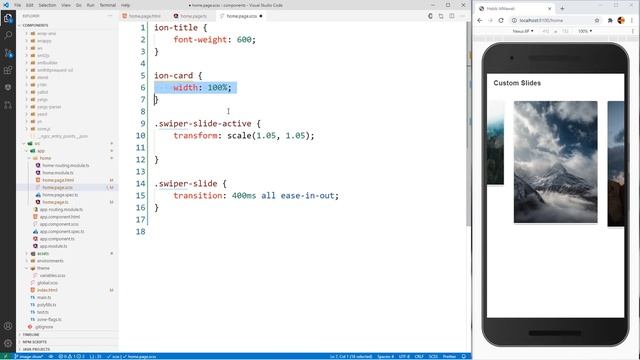The width and height of the screenshot is (640, 360).
Task: Collapse the app folder in explorer
Action: tap(40, 151)
